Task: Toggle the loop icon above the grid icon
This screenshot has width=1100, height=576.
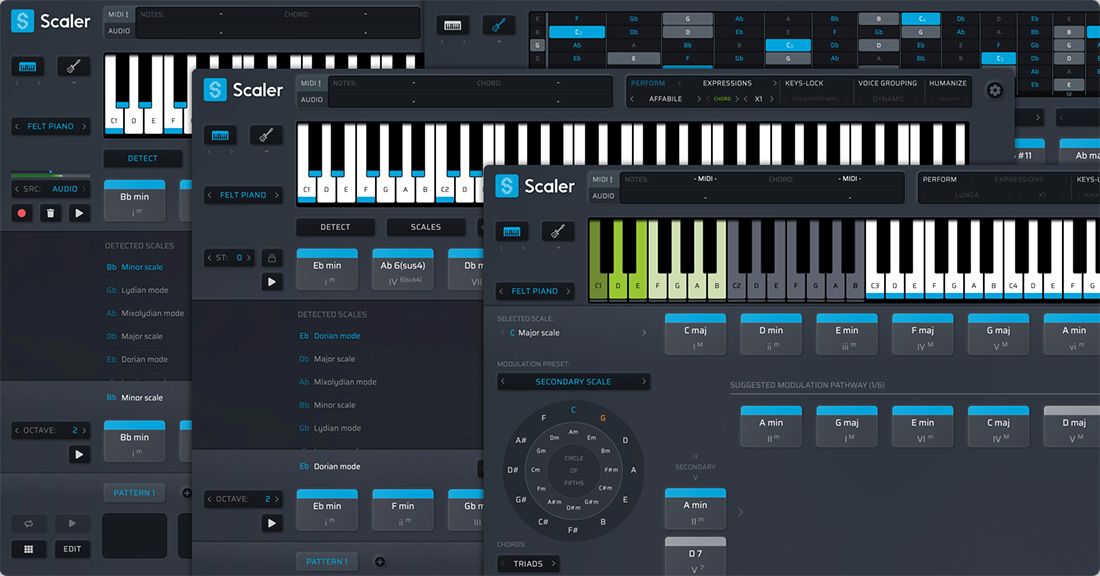Action: tap(28, 523)
